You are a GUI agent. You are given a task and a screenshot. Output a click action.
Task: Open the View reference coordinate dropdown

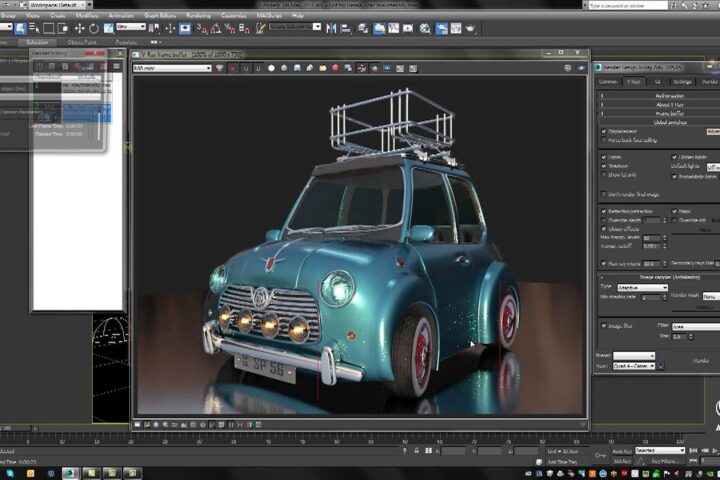pos(131,27)
